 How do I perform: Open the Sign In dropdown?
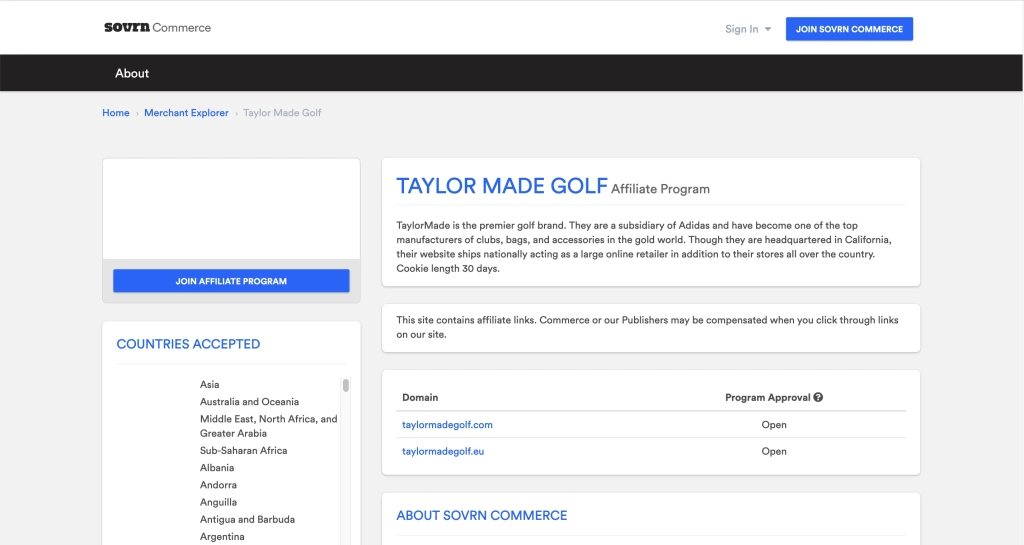coord(748,29)
